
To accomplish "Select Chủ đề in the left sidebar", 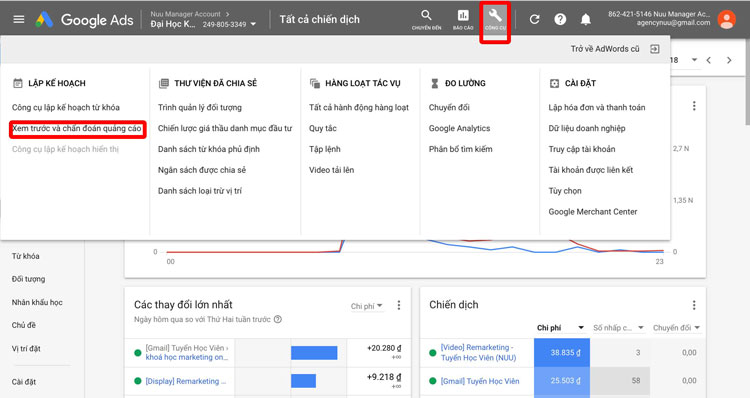I will (24, 325).
